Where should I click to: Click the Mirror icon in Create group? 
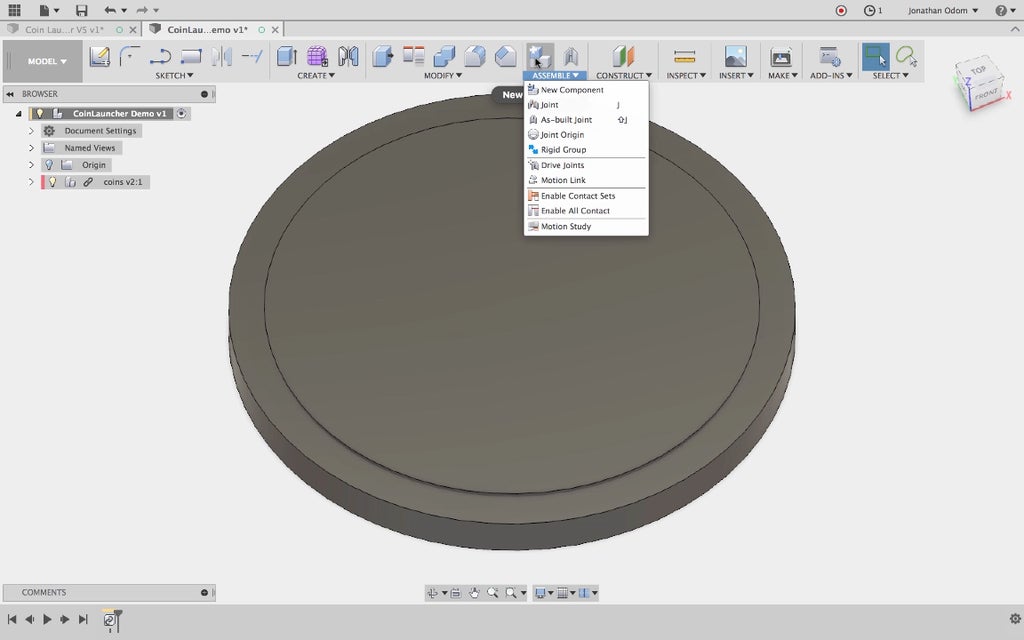click(x=348, y=56)
